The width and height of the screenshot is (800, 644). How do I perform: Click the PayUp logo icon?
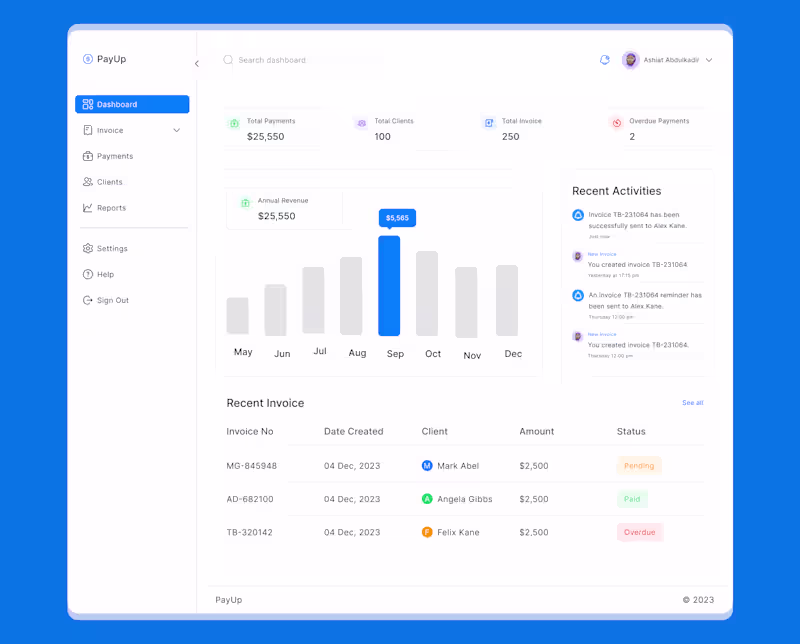pos(88,59)
